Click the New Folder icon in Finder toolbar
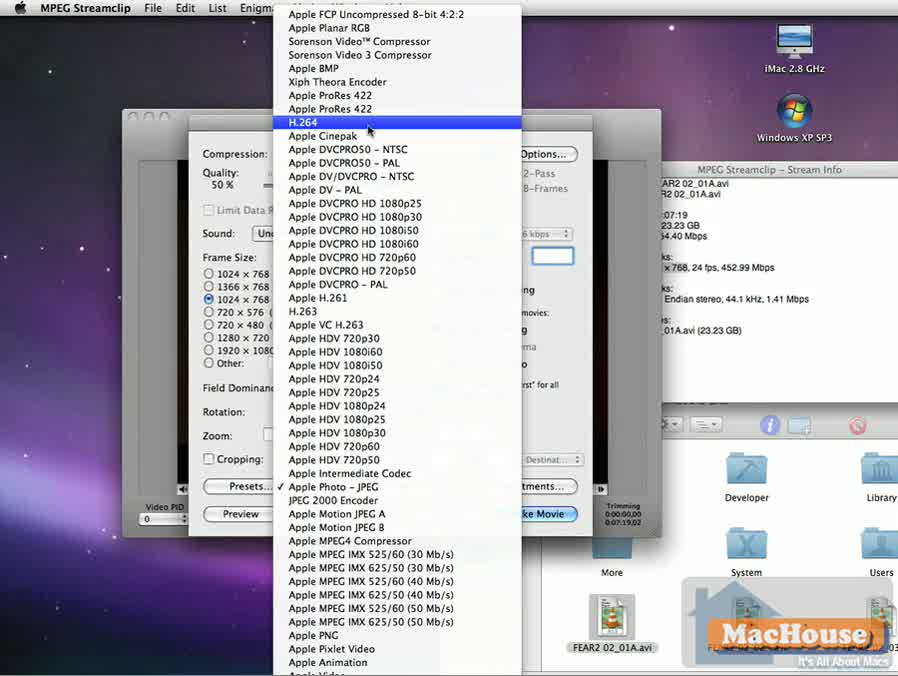 point(799,426)
